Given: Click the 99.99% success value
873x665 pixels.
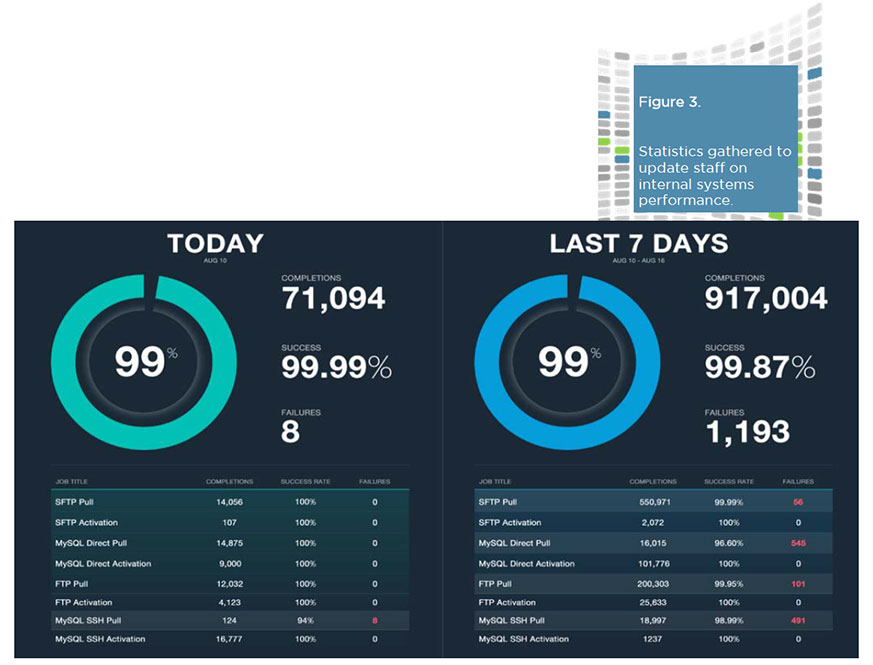Looking at the screenshot, I should 336,367.
